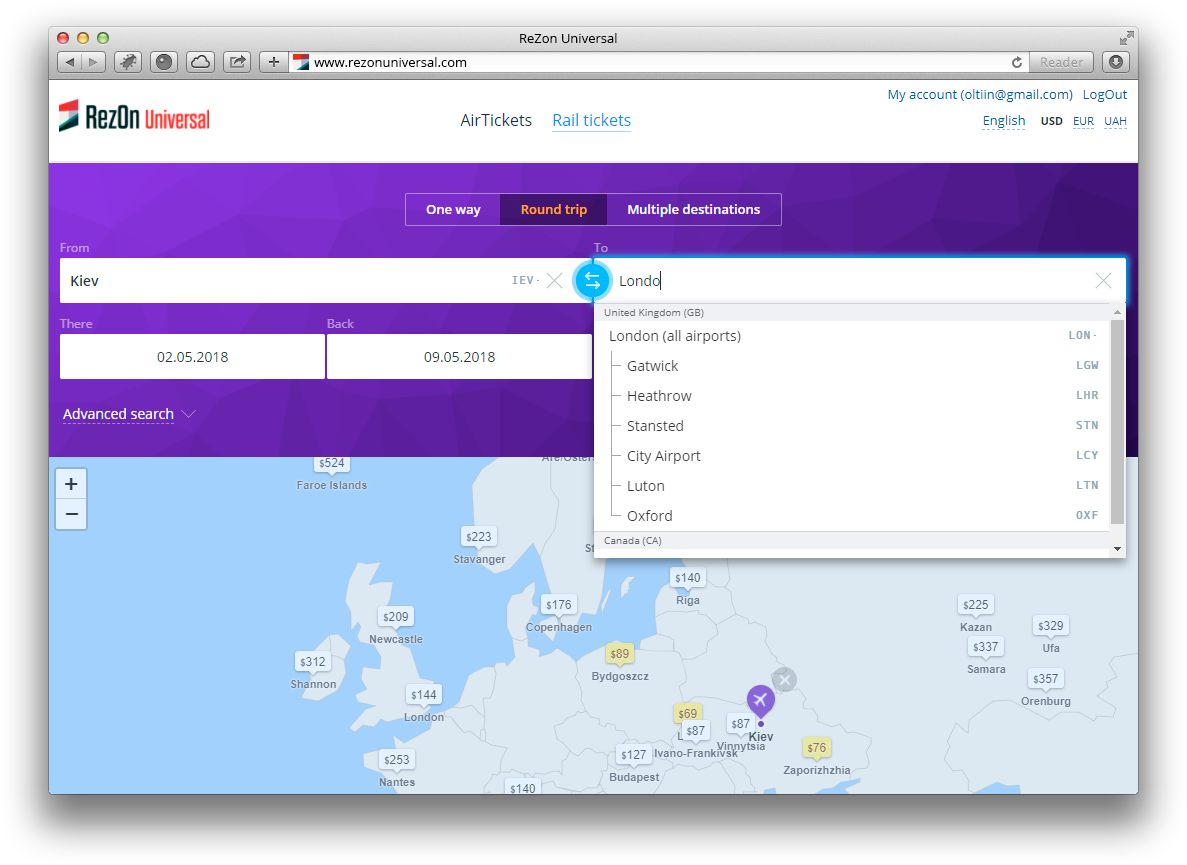The width and height of the screenshot is (1187, 865).
Task: Open the AirTickets section
Action: 496,120
